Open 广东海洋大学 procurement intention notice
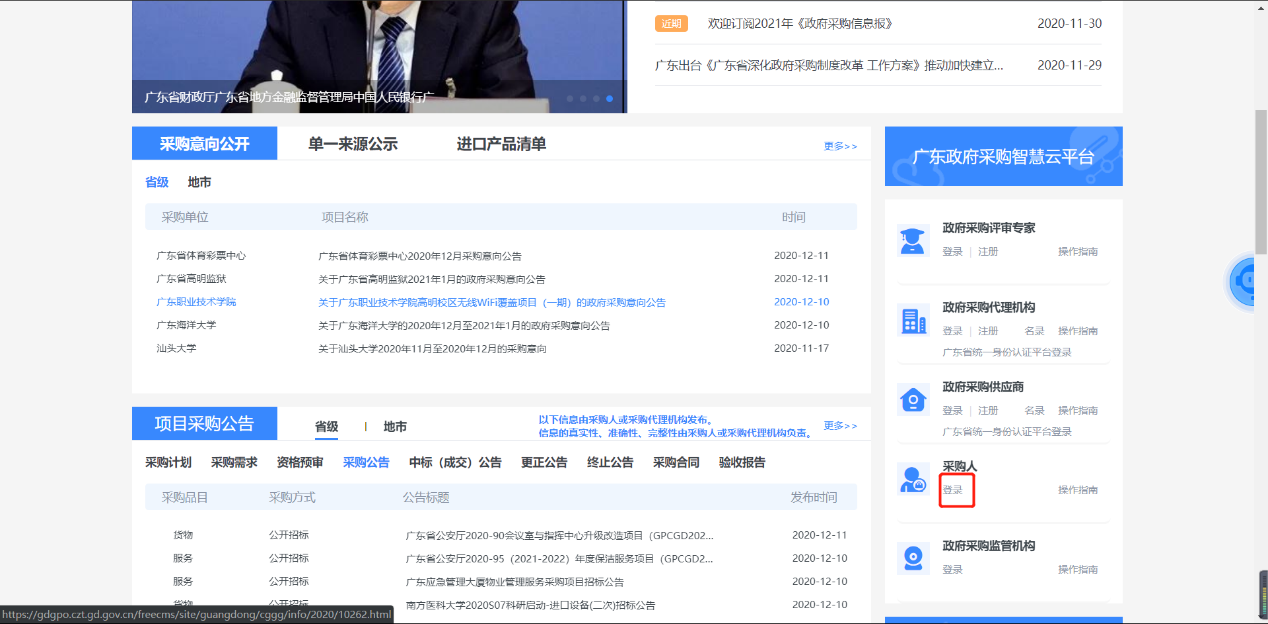The height and width of the screenshot is (624, 1268). coord(464,326)
